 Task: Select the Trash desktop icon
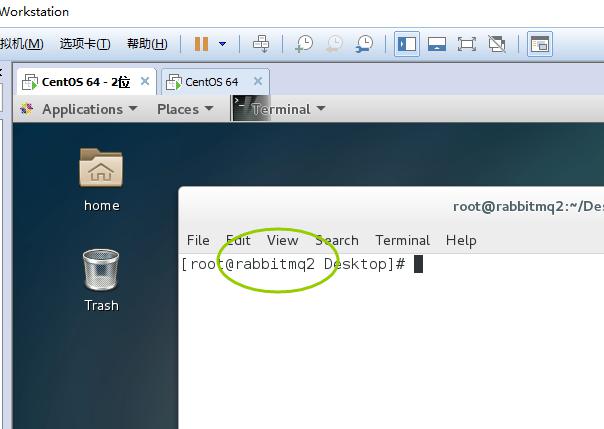click(101, 280)
